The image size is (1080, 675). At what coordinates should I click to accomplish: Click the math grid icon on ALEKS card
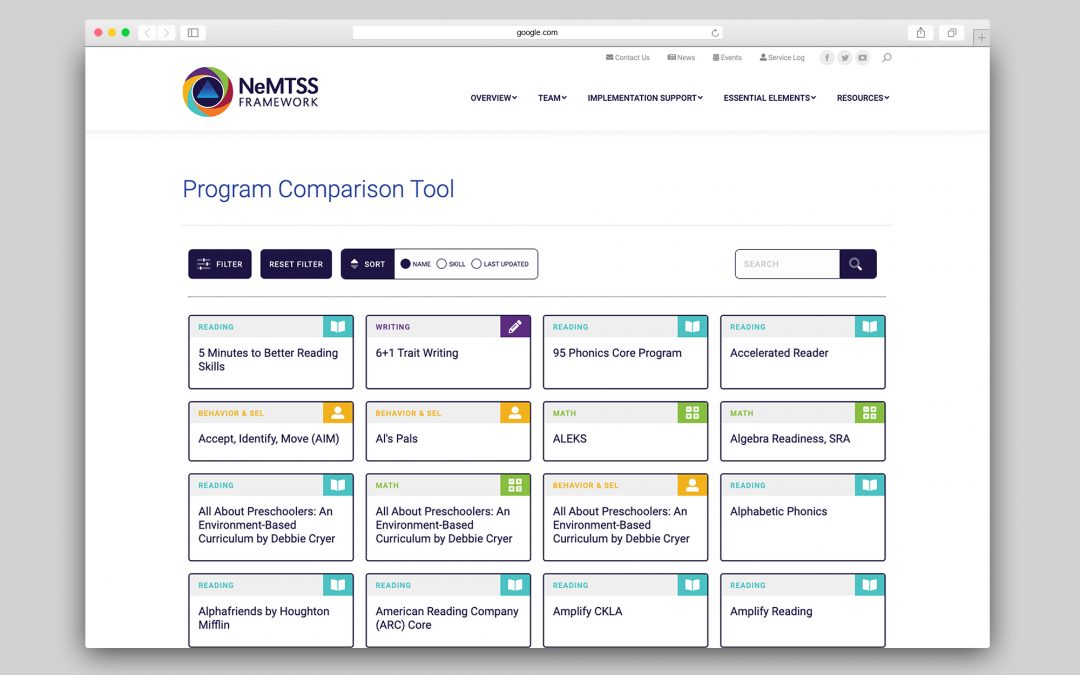click(x=692, y=413)
